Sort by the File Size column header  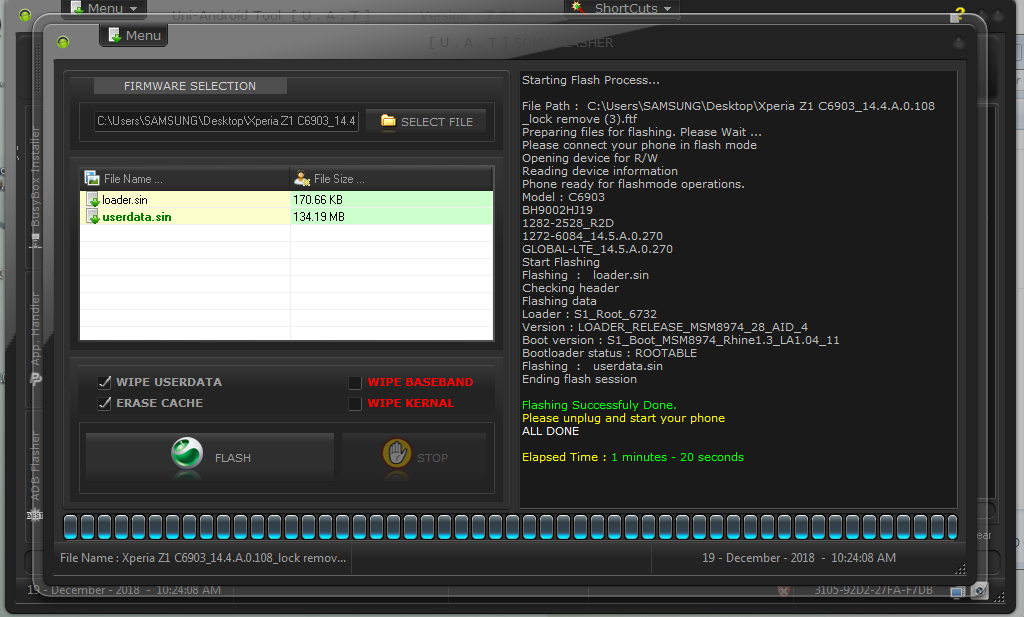[391, 179]
